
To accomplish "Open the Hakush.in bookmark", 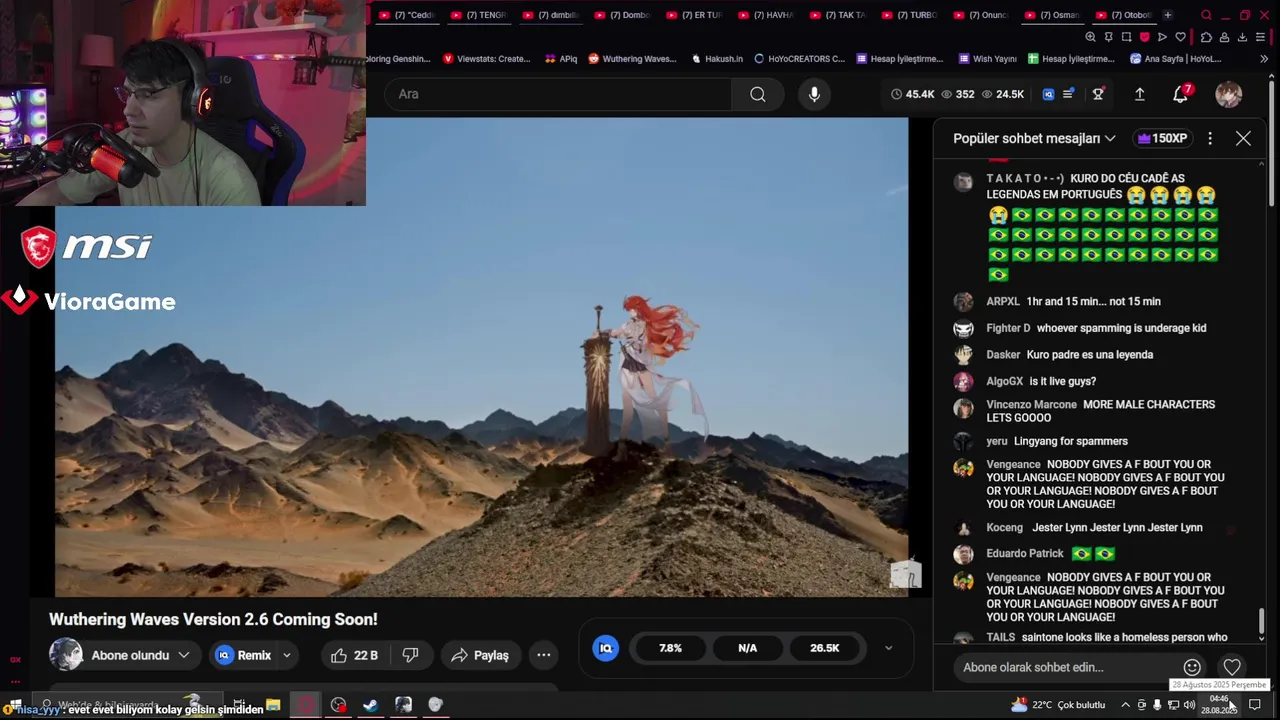I will tap(717, 59).
